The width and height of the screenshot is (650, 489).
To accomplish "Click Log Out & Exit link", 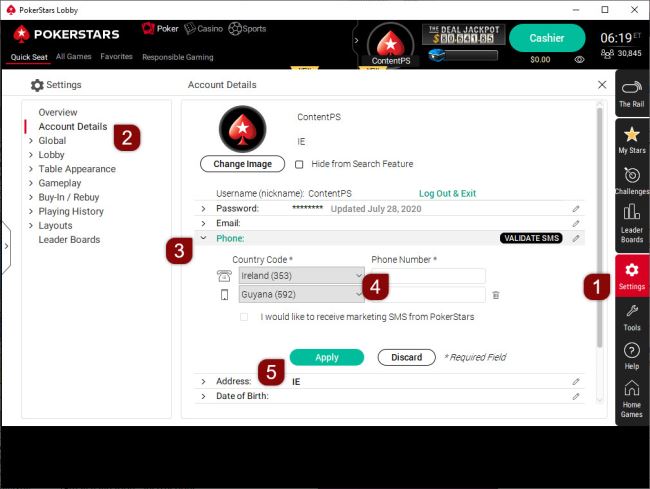I will 447,194.
